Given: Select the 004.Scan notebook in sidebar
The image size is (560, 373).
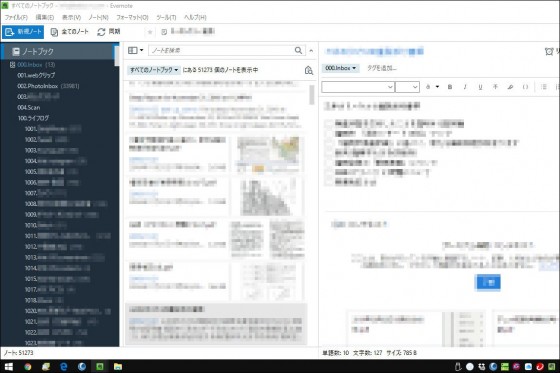Looking at the screenshot, I should coord(29,108).
